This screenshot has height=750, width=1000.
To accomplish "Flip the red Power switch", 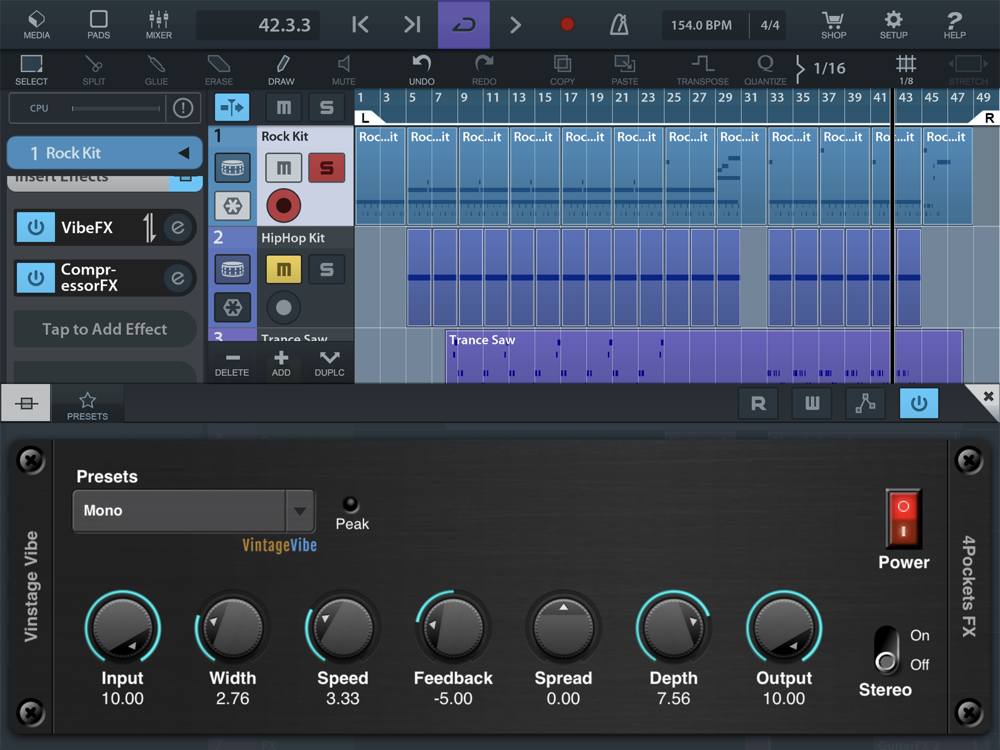I will point(903,518).
